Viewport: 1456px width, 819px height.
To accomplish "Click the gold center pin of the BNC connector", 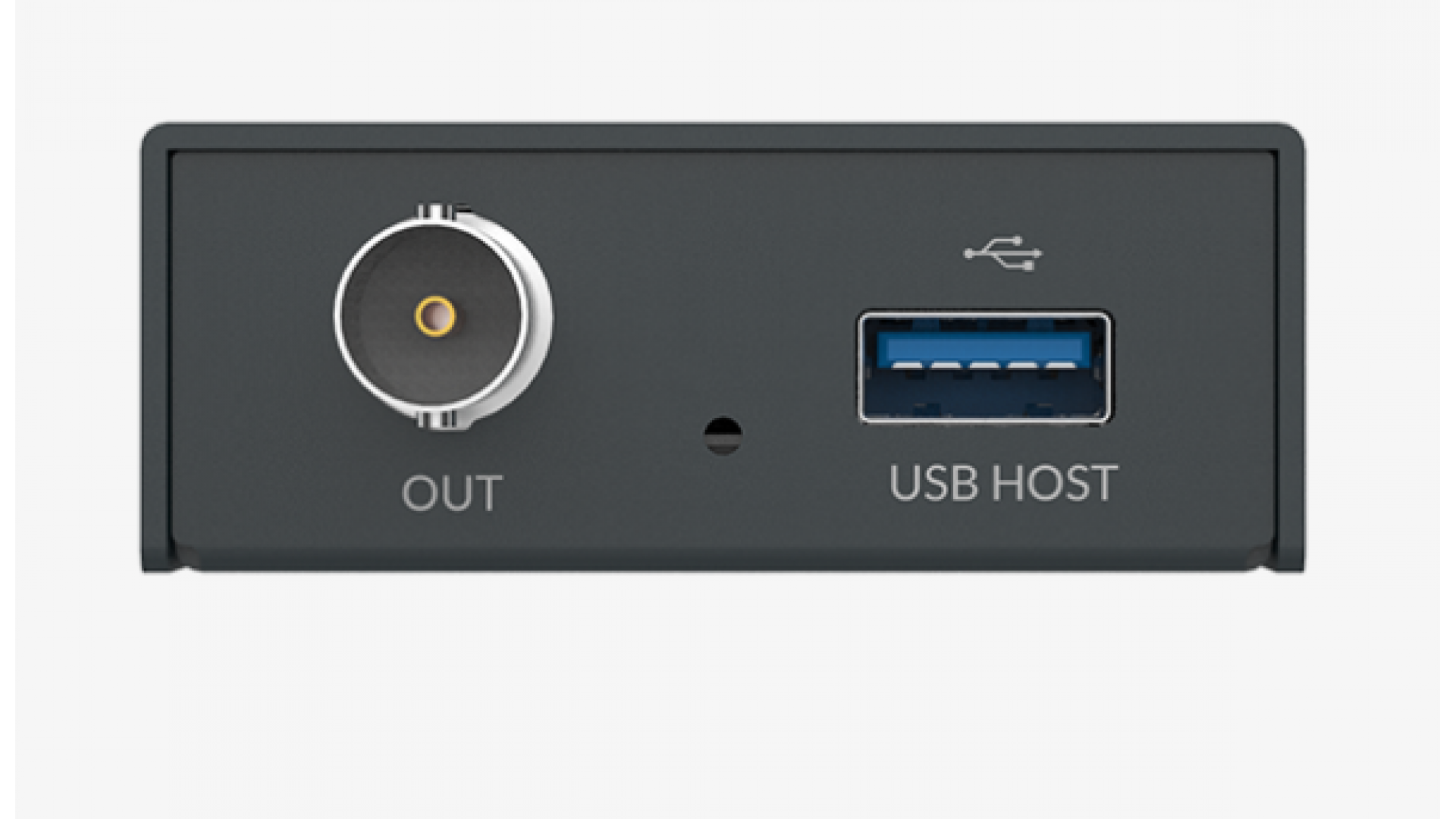I will tap(435, 315).
